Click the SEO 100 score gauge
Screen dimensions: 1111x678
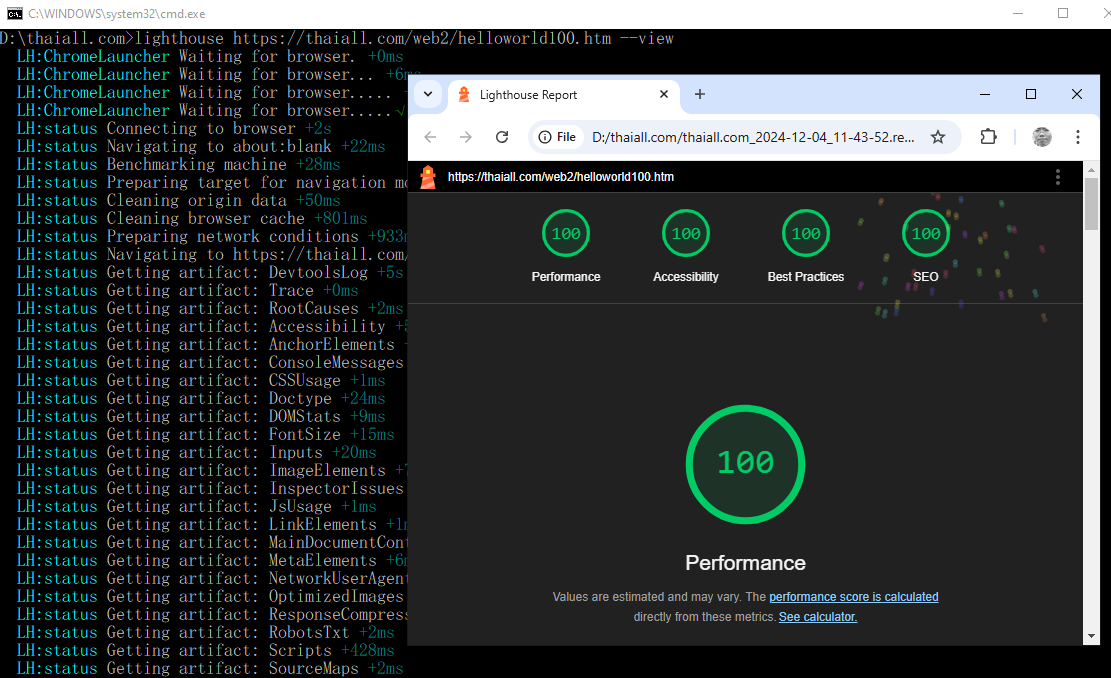pyautogui.click(x=925, y=233)
